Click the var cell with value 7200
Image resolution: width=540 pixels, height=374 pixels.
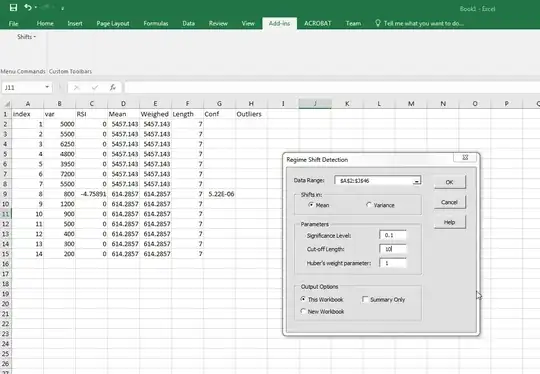pos(59,174)
